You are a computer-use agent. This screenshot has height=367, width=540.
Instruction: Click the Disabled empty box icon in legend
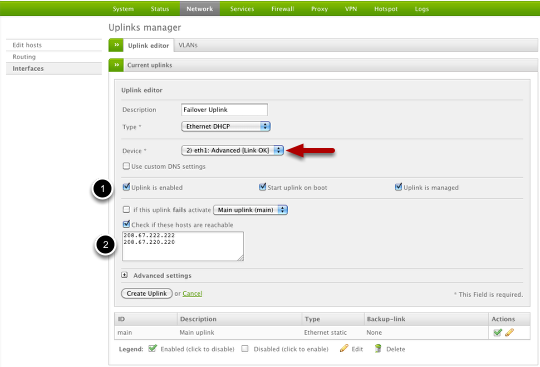245,349
